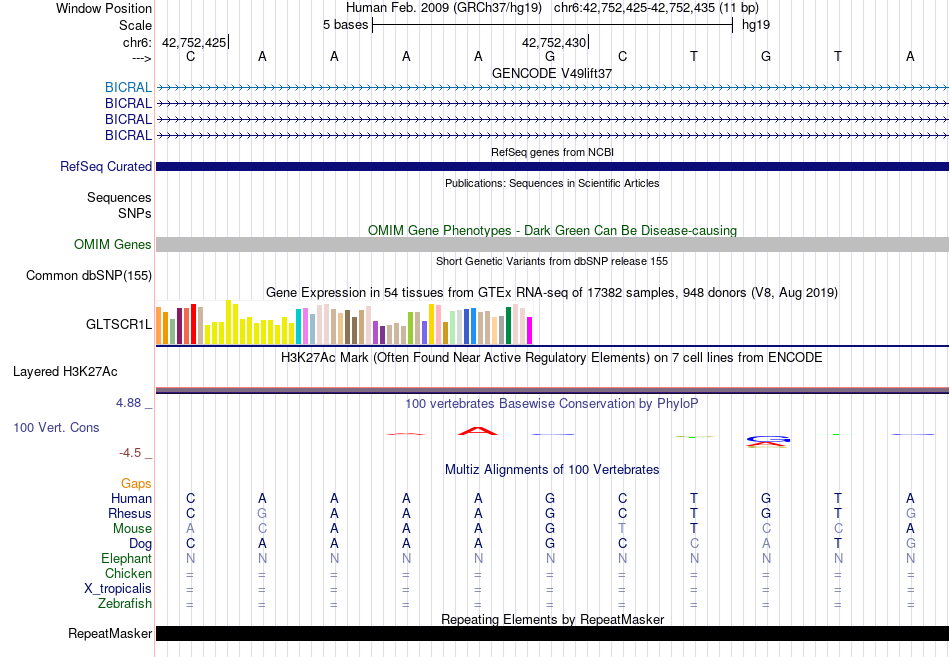
Task: Open Publications: Sequences in Scientific Articles title
Action: pyautogui.click(x=552, y=183)
